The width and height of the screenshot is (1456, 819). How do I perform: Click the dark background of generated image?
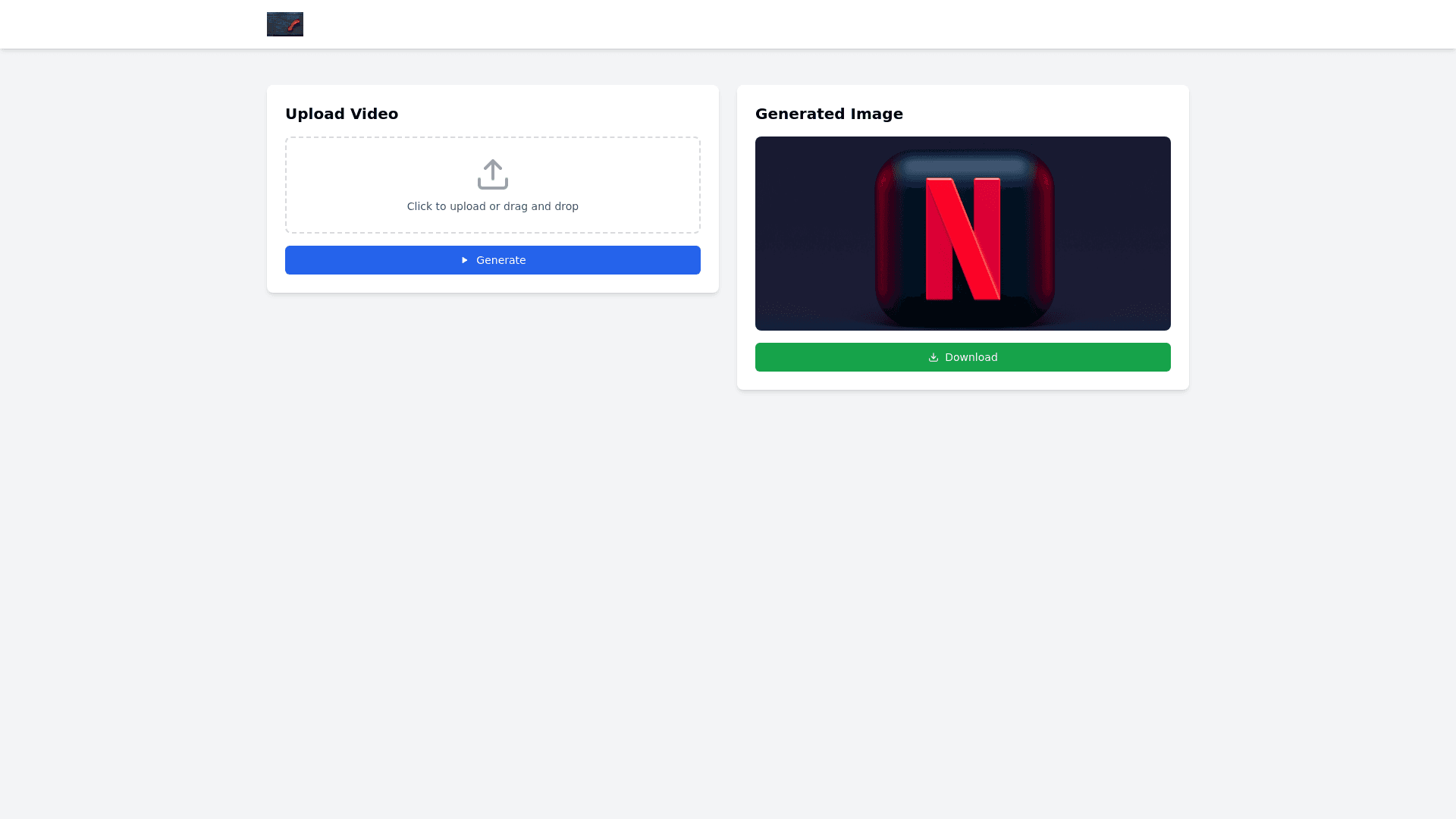click(811, 227)
